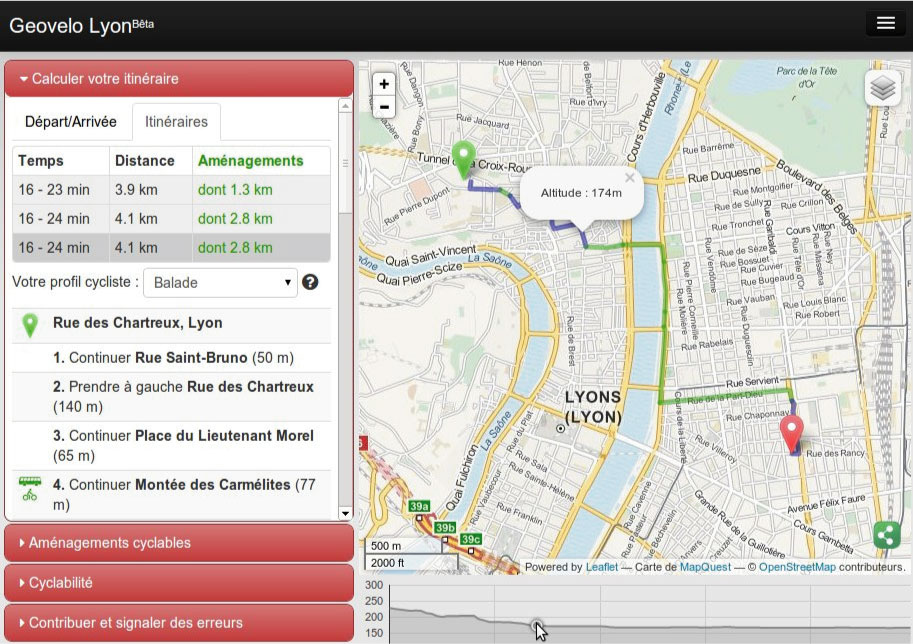913x644 pixels.
Task: Click the green departure marker on map
Action: tap(463, 158)
